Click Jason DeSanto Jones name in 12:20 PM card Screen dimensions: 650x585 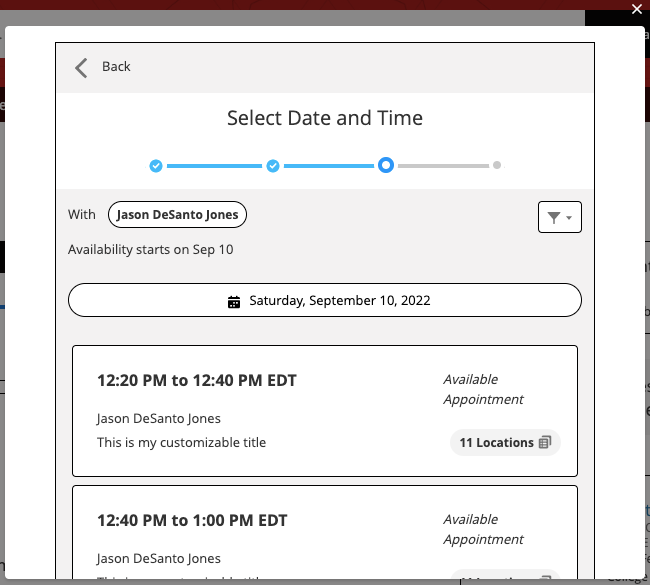[x=158, y=419]
